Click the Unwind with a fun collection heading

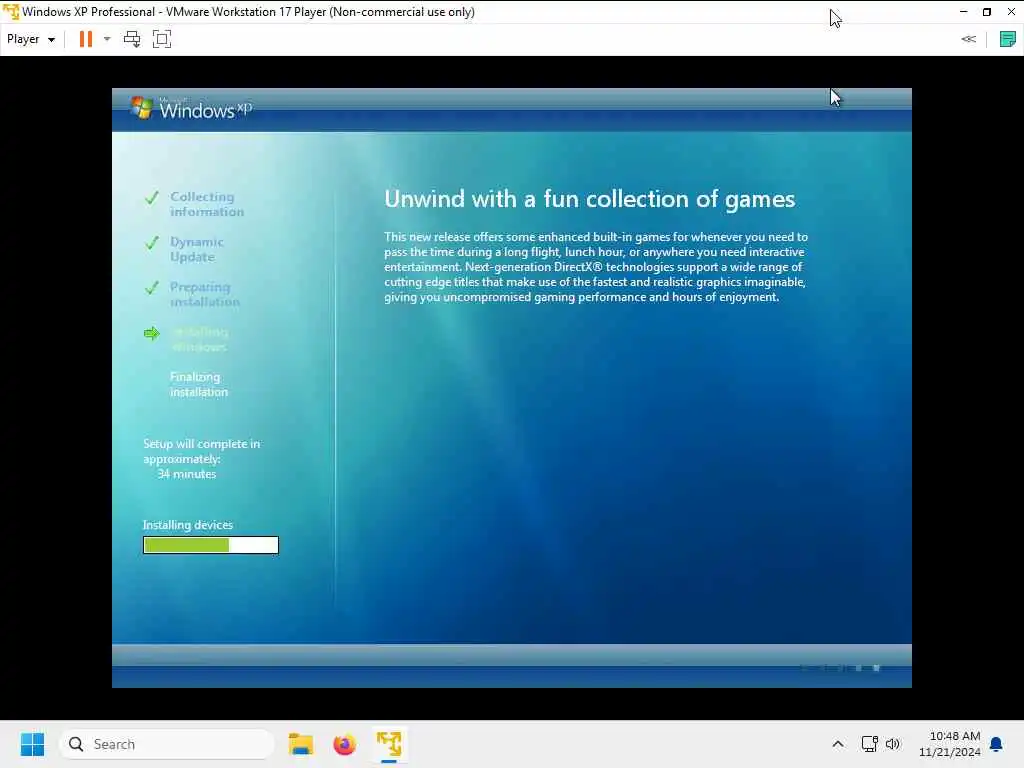pos(589,199)
